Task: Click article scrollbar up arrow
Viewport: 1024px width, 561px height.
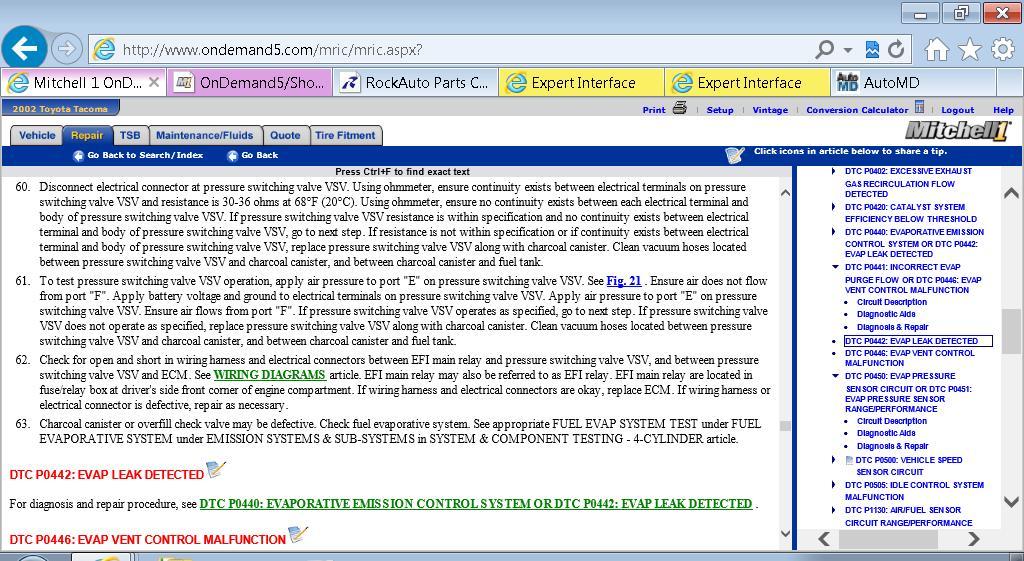Action: pos(786,193)
